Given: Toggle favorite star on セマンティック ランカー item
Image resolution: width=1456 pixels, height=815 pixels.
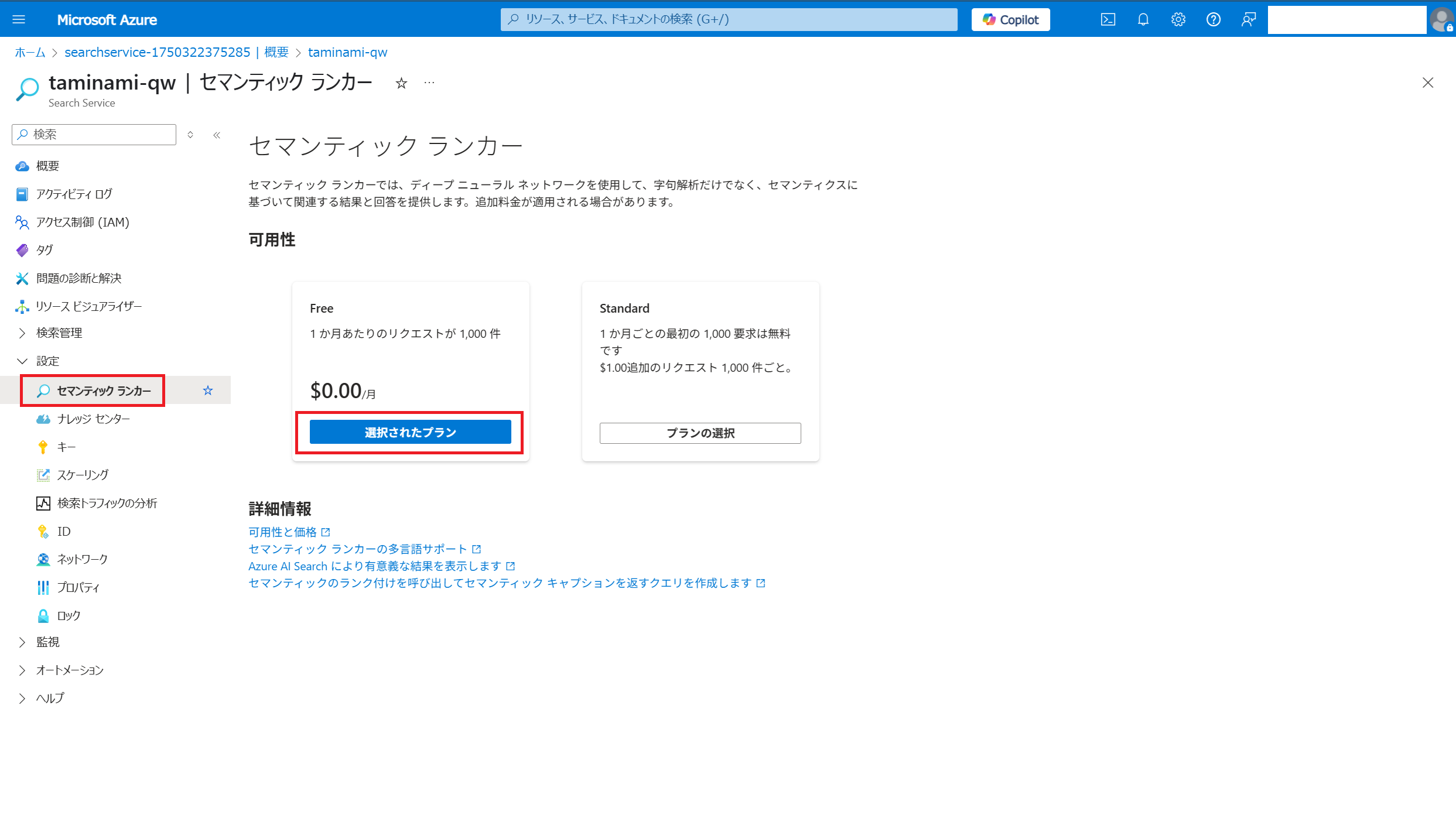Looking at the screenshot, I should [x=208, y=391].
